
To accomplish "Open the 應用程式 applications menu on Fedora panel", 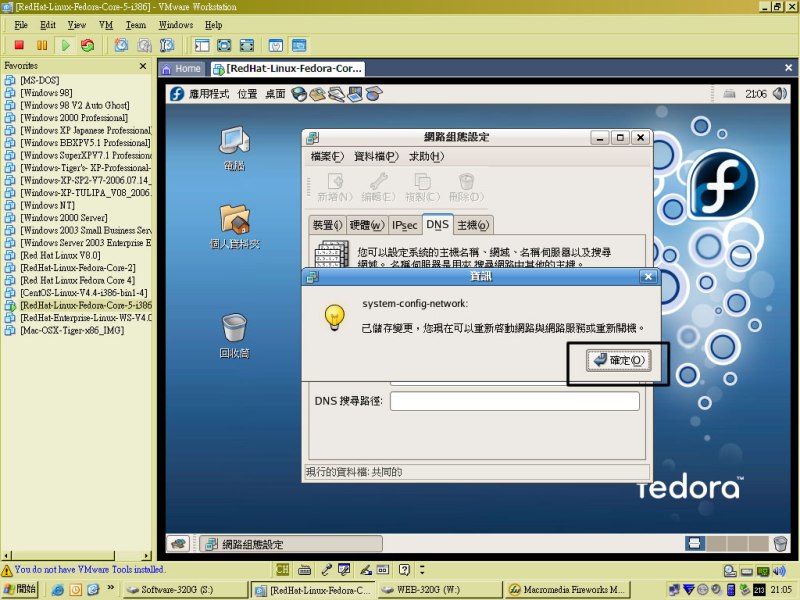I will pos(209,94).
